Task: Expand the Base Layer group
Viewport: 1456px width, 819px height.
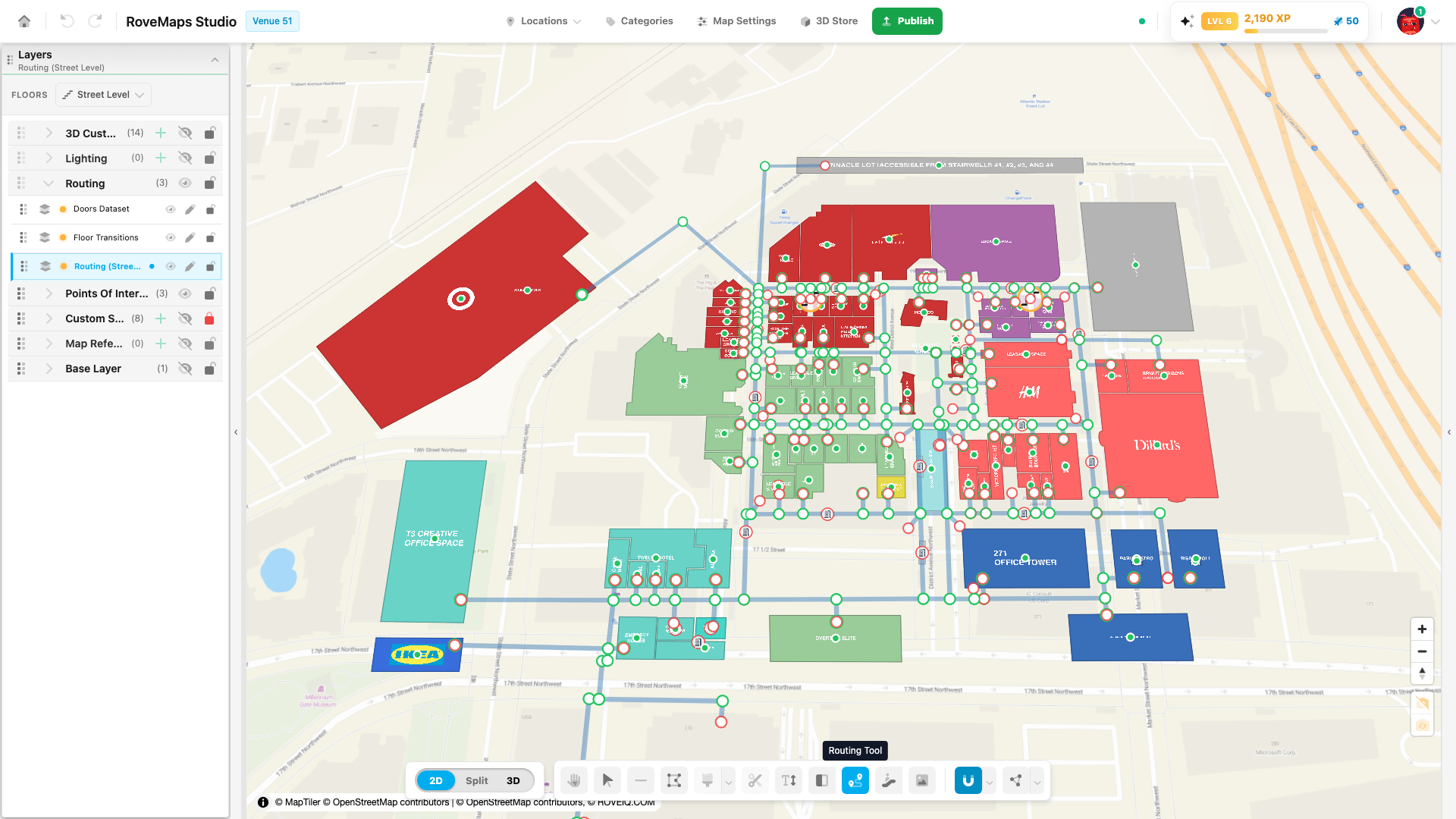Action: [x=49, y=369]
